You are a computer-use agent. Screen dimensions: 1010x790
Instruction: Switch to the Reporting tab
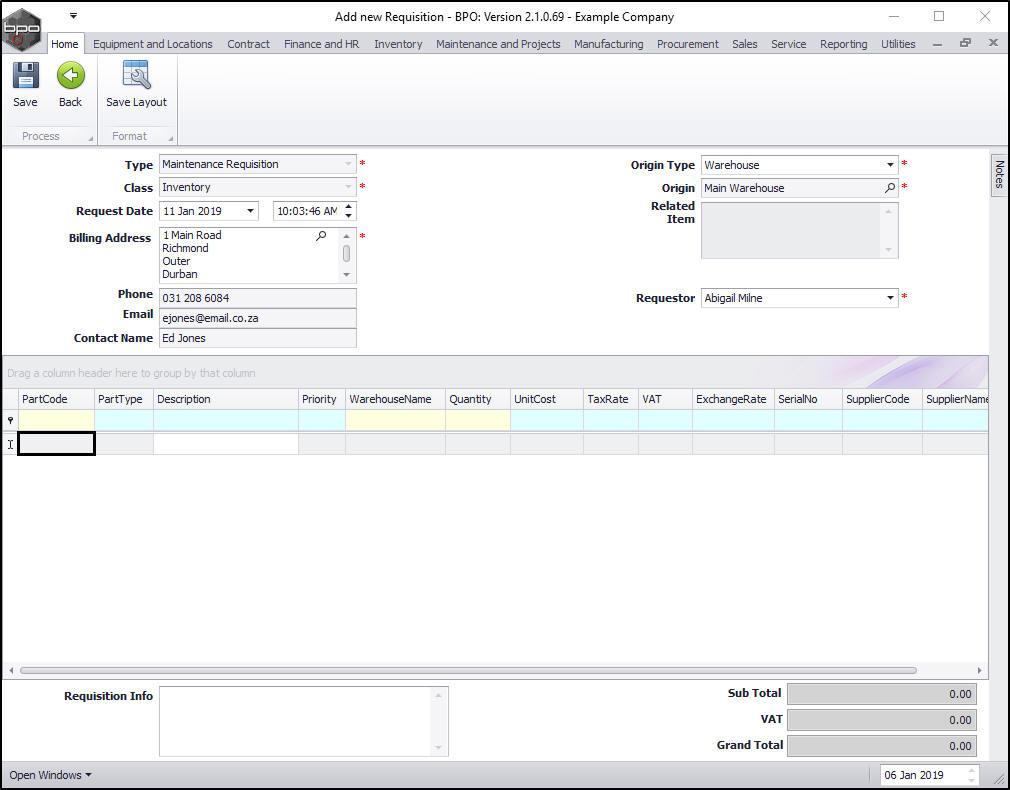coord(843,44)
